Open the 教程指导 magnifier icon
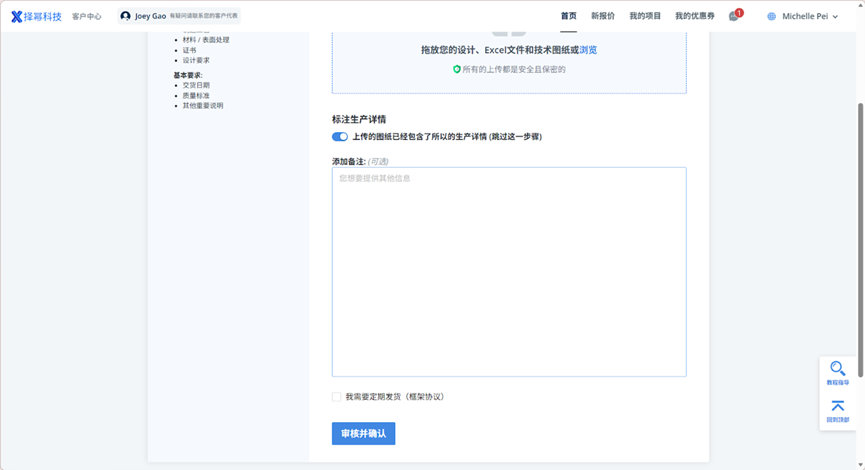The image size is (865, 470). [837, 369]
